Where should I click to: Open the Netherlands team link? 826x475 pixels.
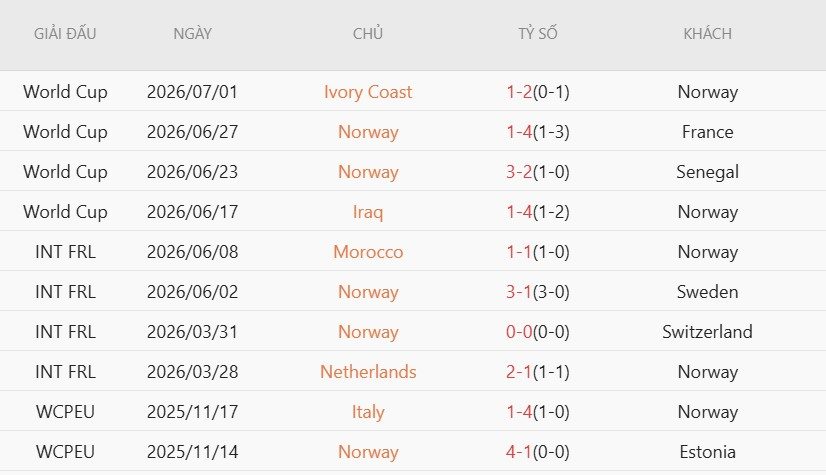click(368, 372)
